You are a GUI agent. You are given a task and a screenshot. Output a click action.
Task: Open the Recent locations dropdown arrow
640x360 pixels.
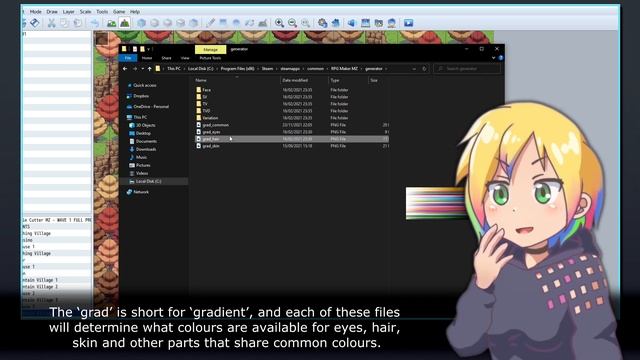142,69
